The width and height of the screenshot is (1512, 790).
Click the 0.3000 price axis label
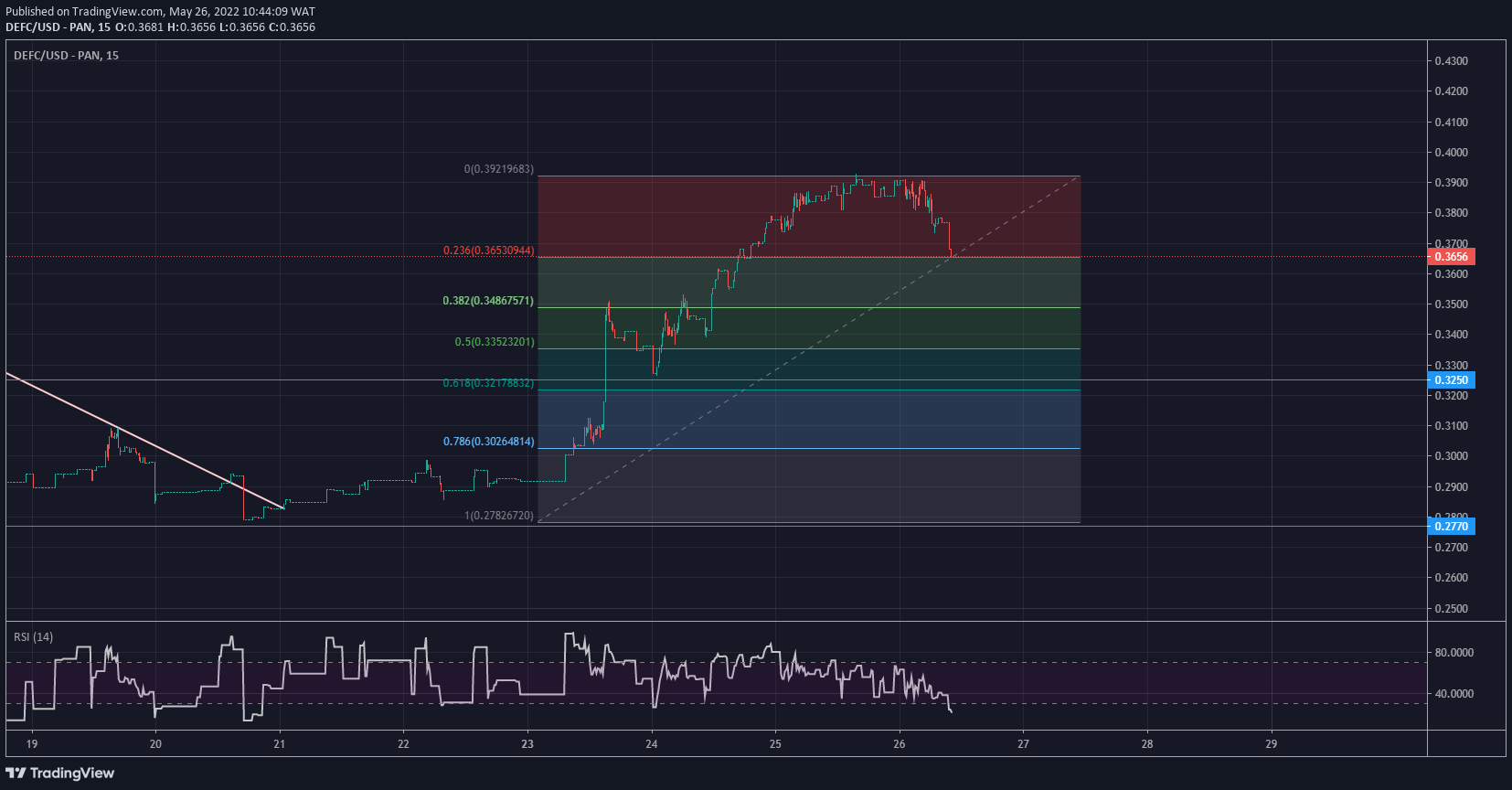pyautogui.click(x=1452, y=456)
